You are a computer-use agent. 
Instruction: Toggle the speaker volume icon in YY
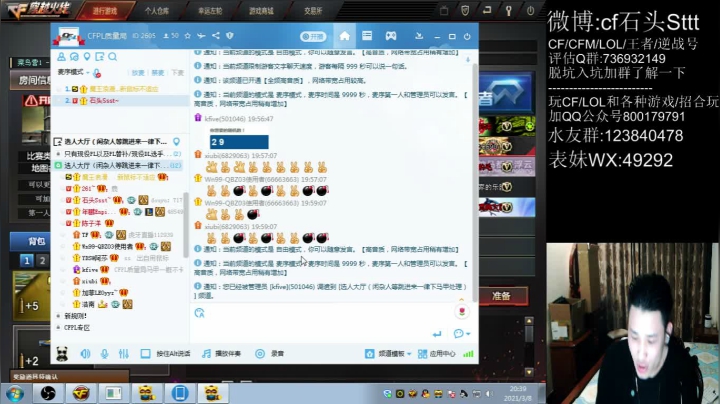coord(85,354)
